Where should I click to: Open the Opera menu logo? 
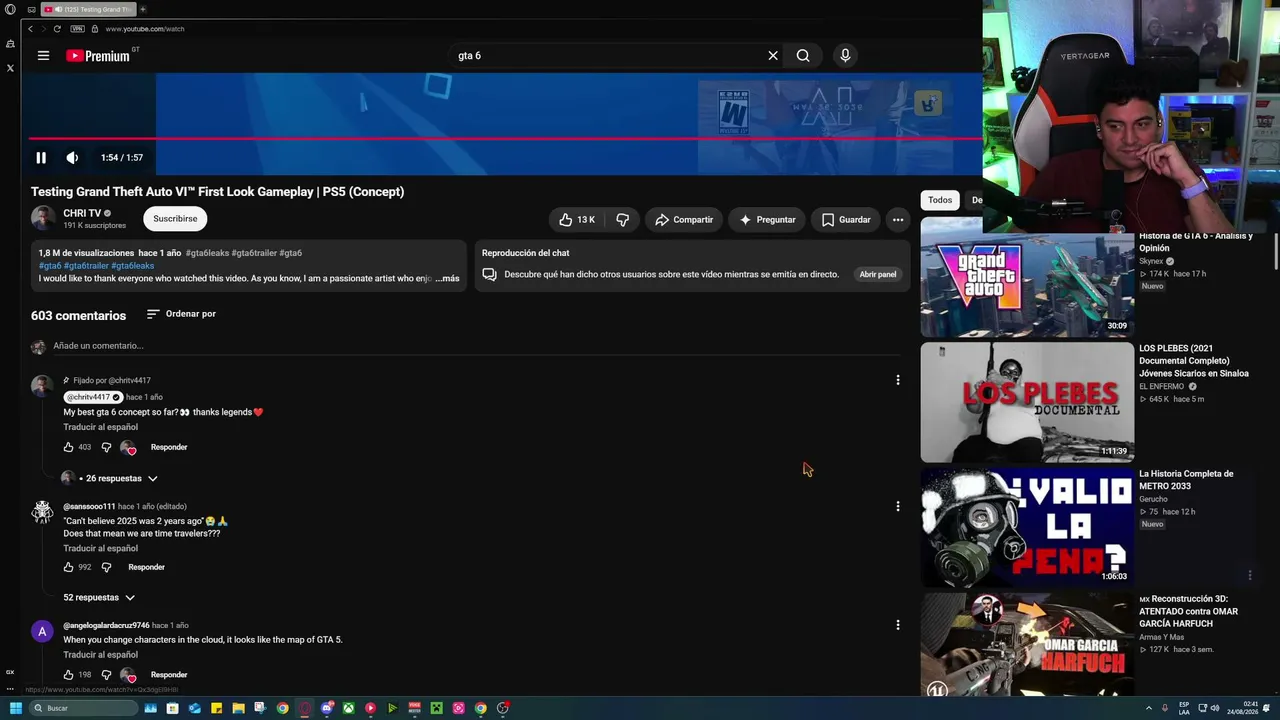(x=10, y=9)
